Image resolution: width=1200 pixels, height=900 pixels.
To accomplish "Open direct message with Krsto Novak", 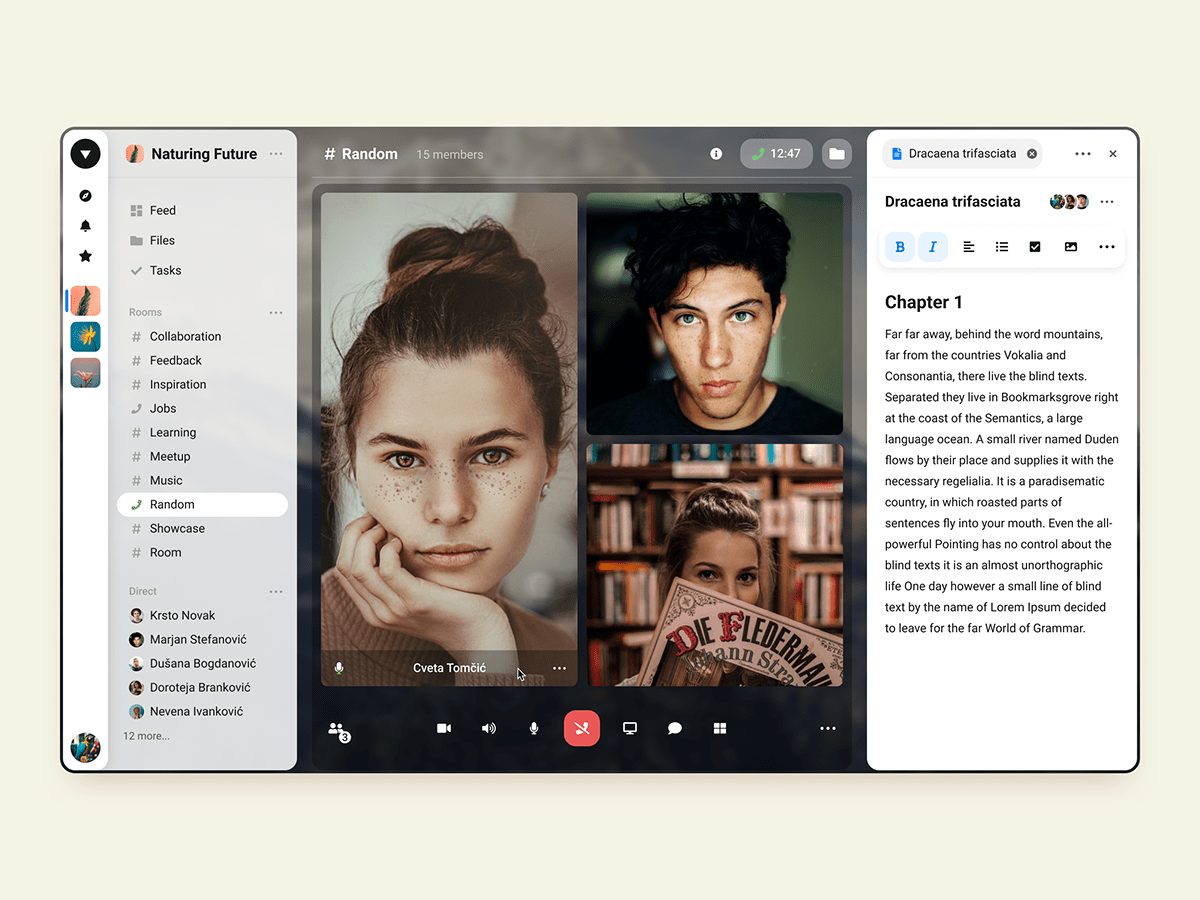I will (x=182, y=615).
